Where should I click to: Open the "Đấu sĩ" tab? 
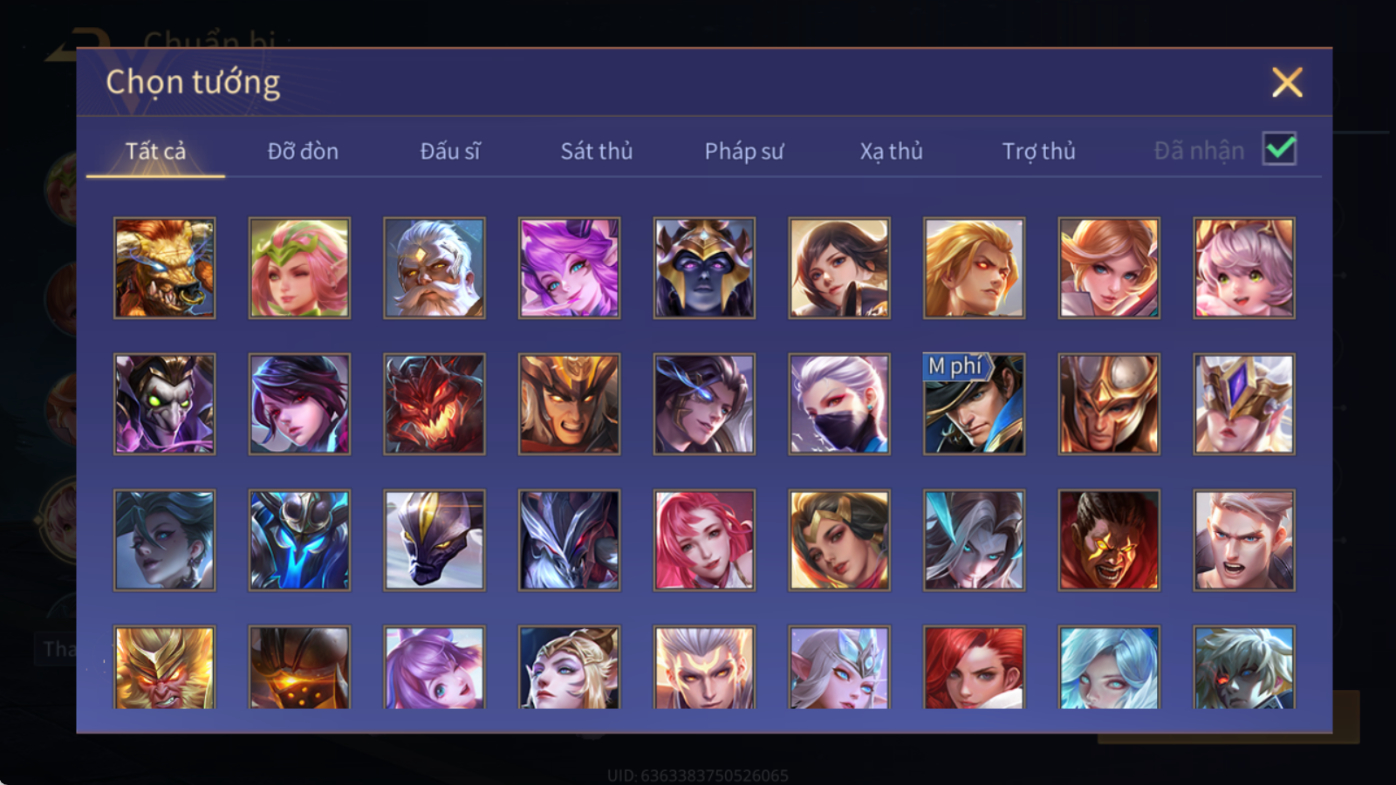pos(450,151)
